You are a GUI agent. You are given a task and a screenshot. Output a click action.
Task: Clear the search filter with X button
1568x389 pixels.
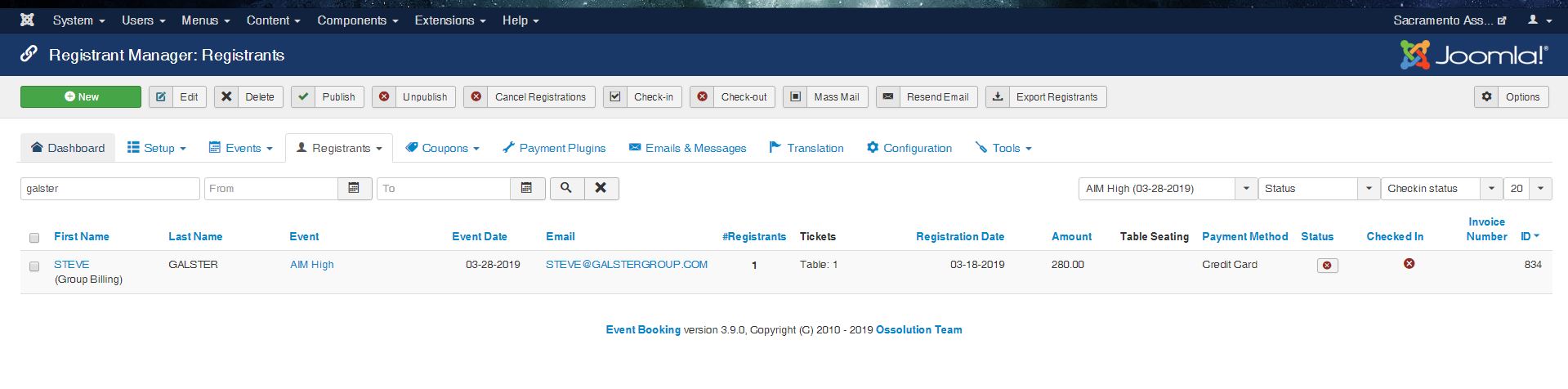(x=601, y=189)
